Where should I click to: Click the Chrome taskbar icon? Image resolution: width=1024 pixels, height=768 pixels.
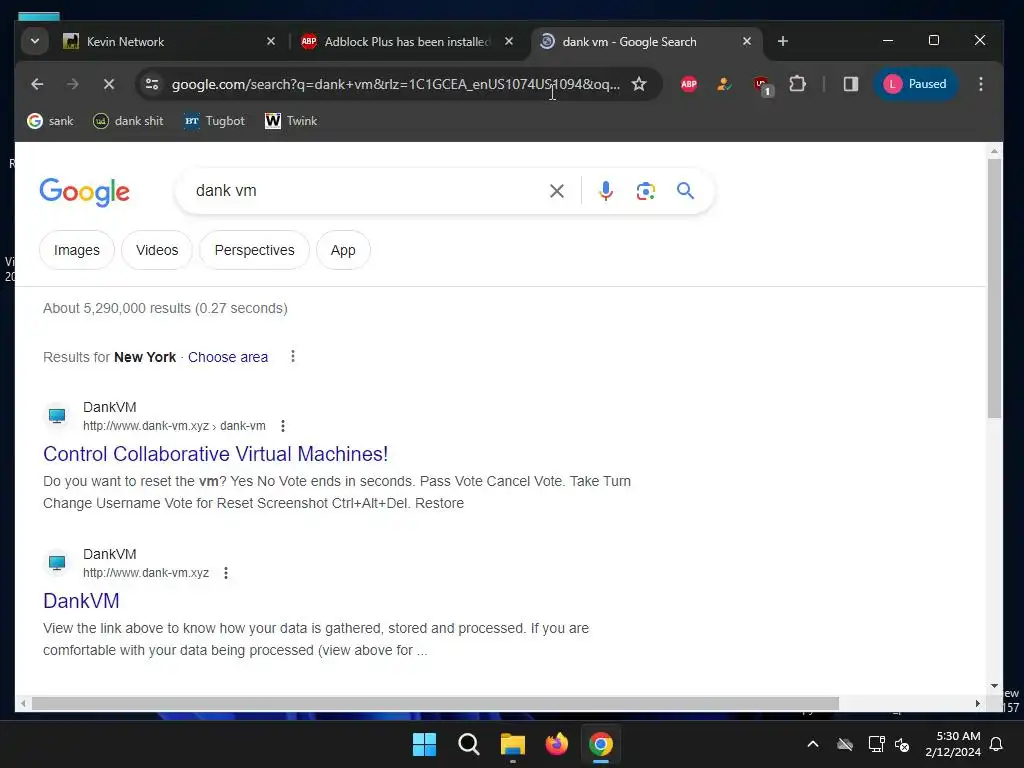click(x=601, y=744)
